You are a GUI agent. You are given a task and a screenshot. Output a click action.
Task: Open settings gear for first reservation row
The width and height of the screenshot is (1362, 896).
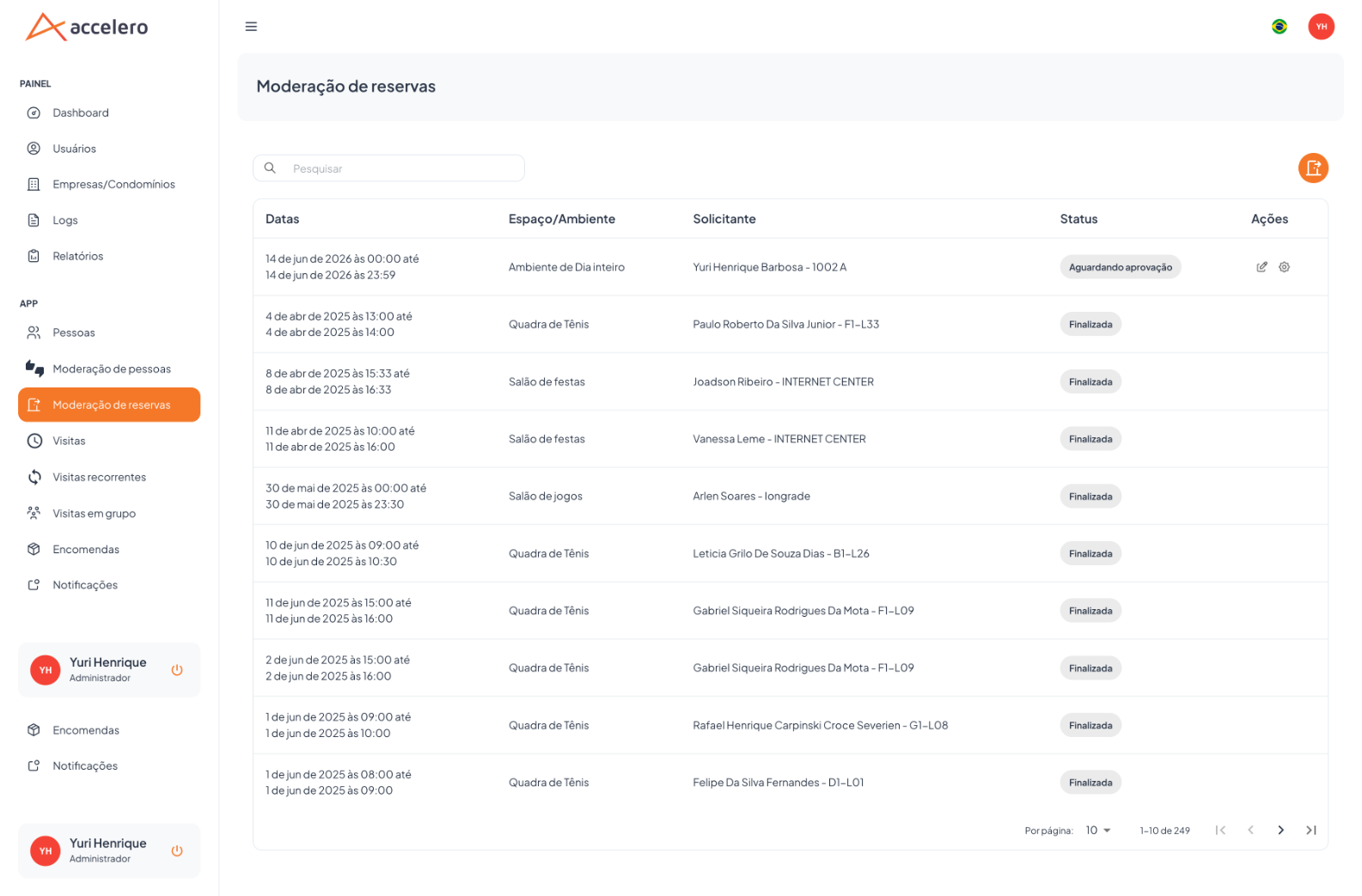pyautogui.click(x=1283, y=267)
